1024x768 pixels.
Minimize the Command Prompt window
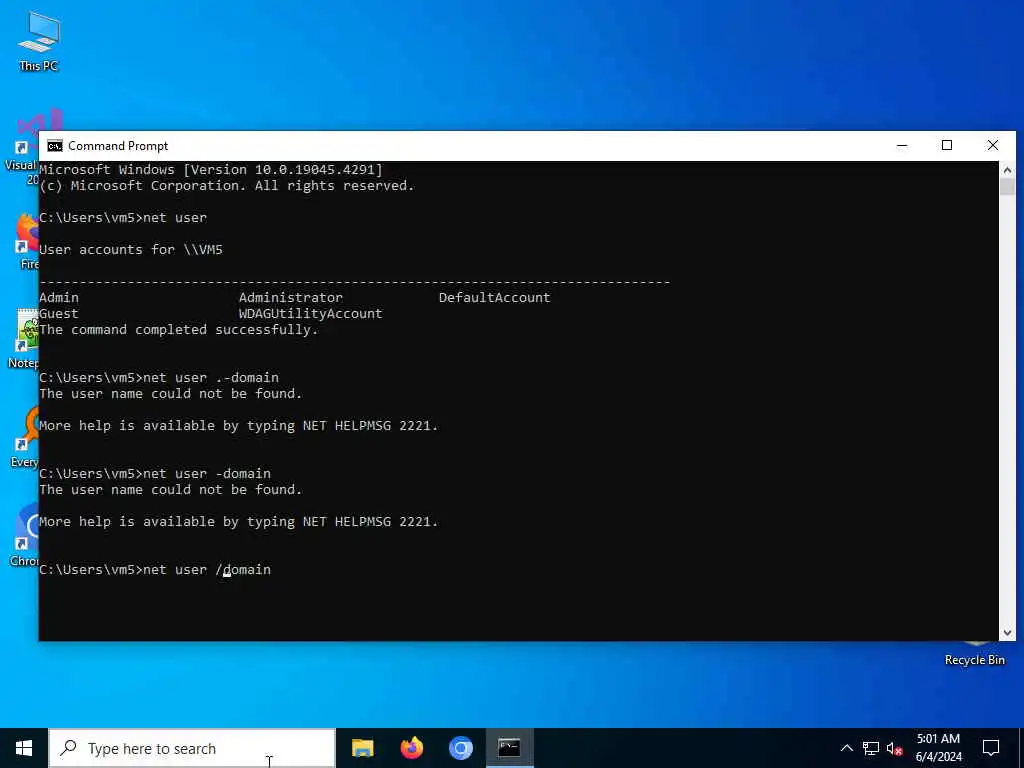902,145
